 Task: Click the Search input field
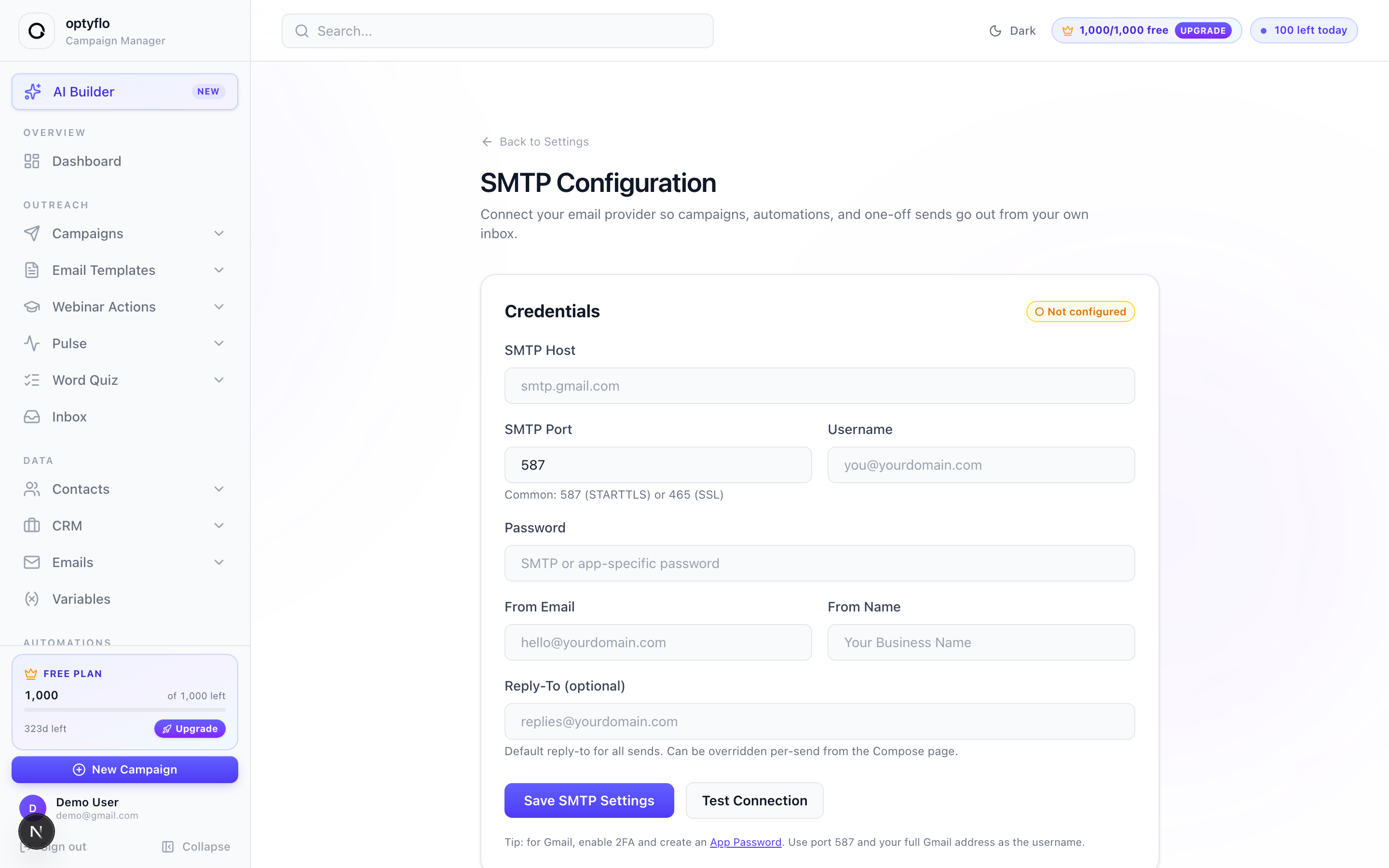[x=497, y=31]
